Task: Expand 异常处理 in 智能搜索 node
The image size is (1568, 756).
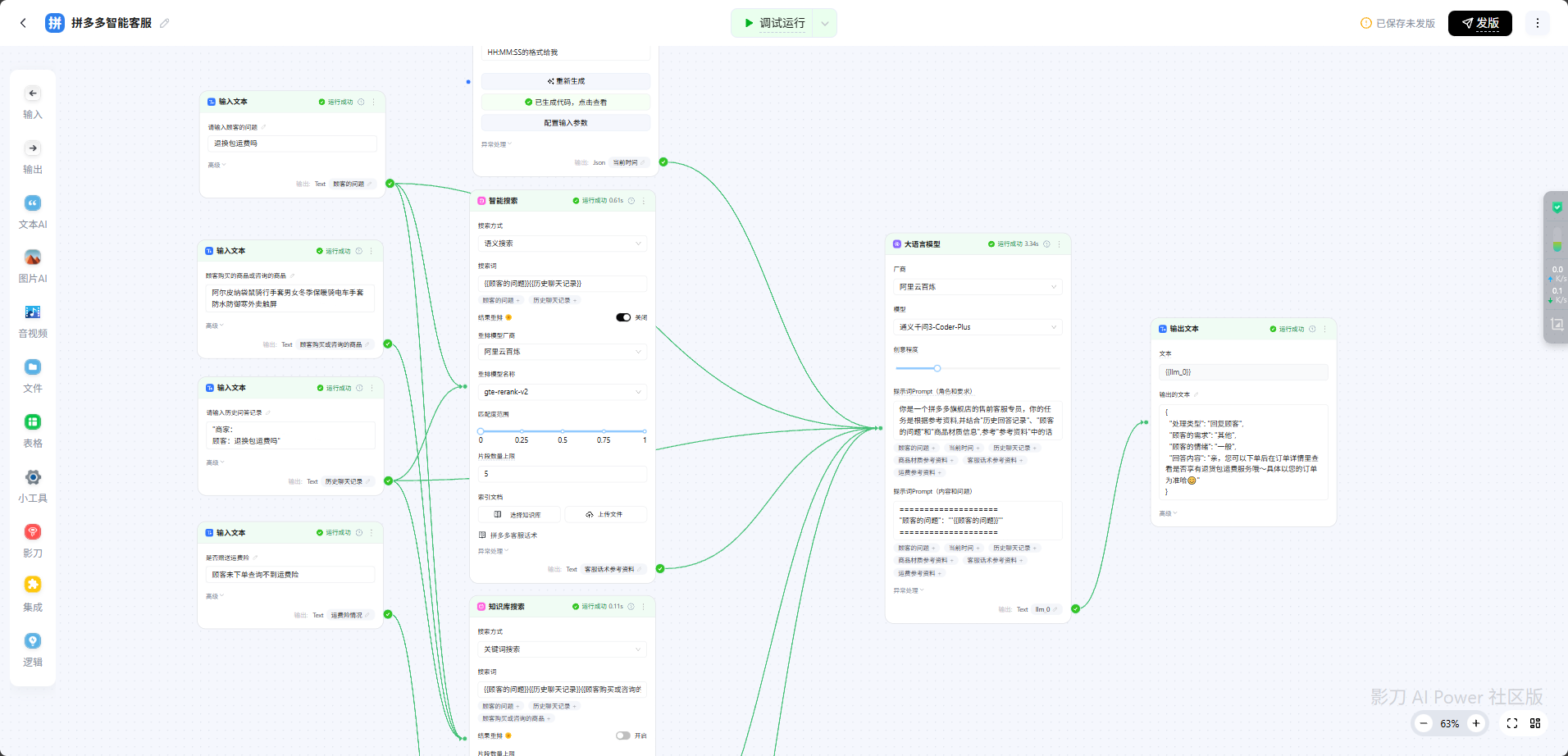Action: point(494,551)
